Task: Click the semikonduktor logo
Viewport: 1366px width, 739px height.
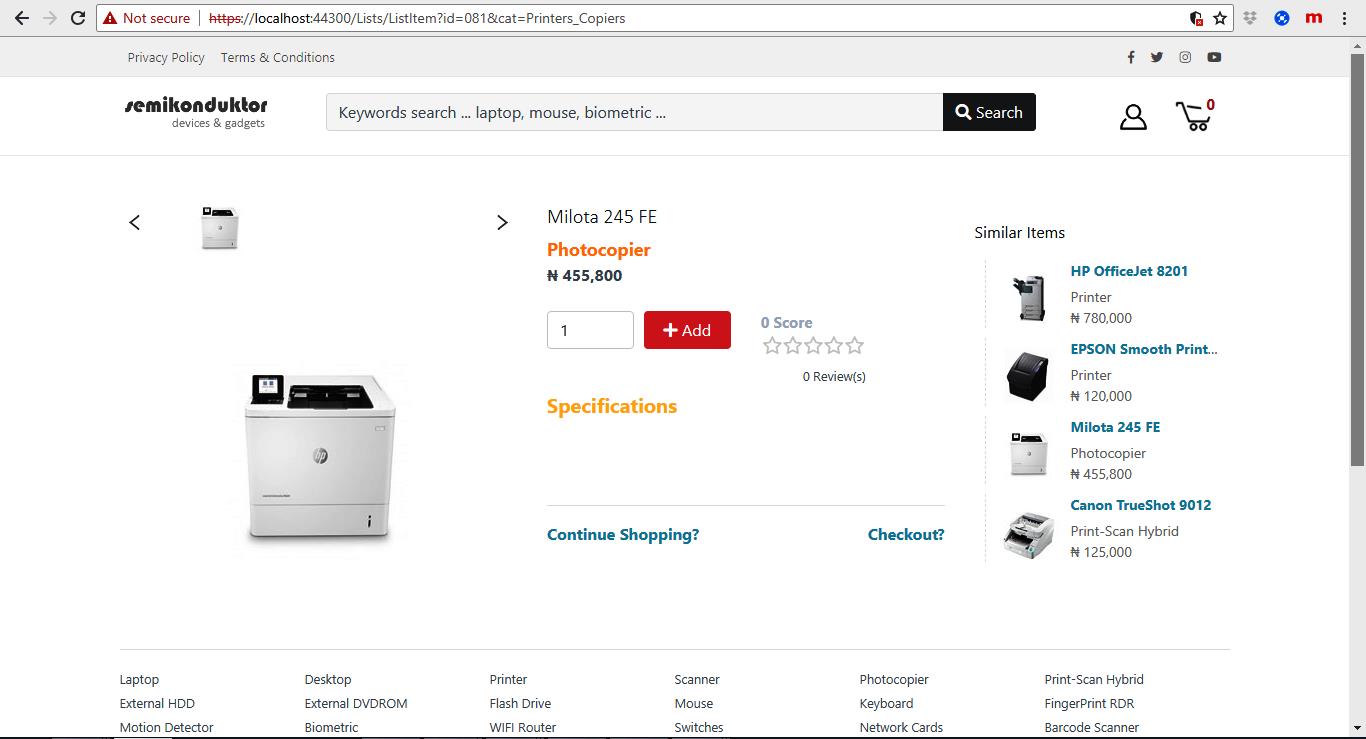Action: 196,112
